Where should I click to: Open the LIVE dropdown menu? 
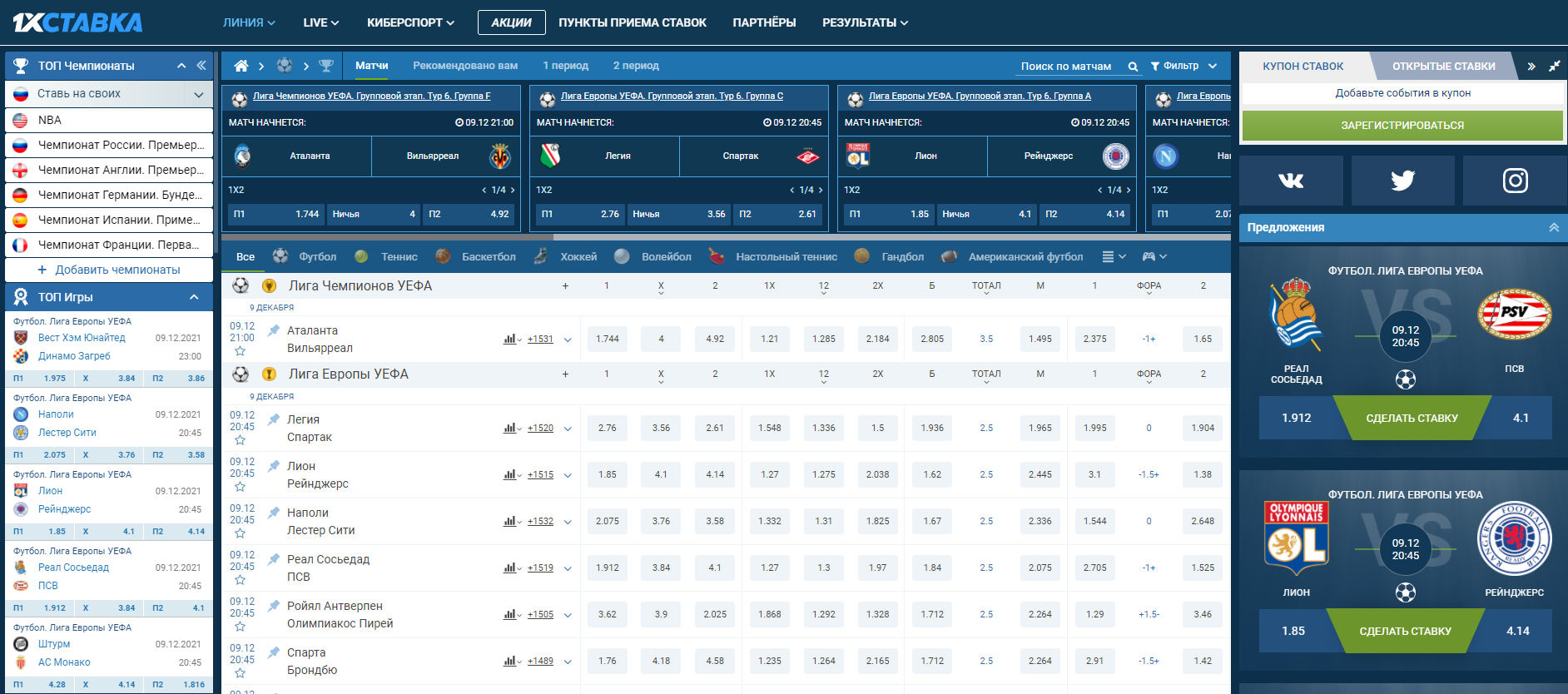pos(320,22)
